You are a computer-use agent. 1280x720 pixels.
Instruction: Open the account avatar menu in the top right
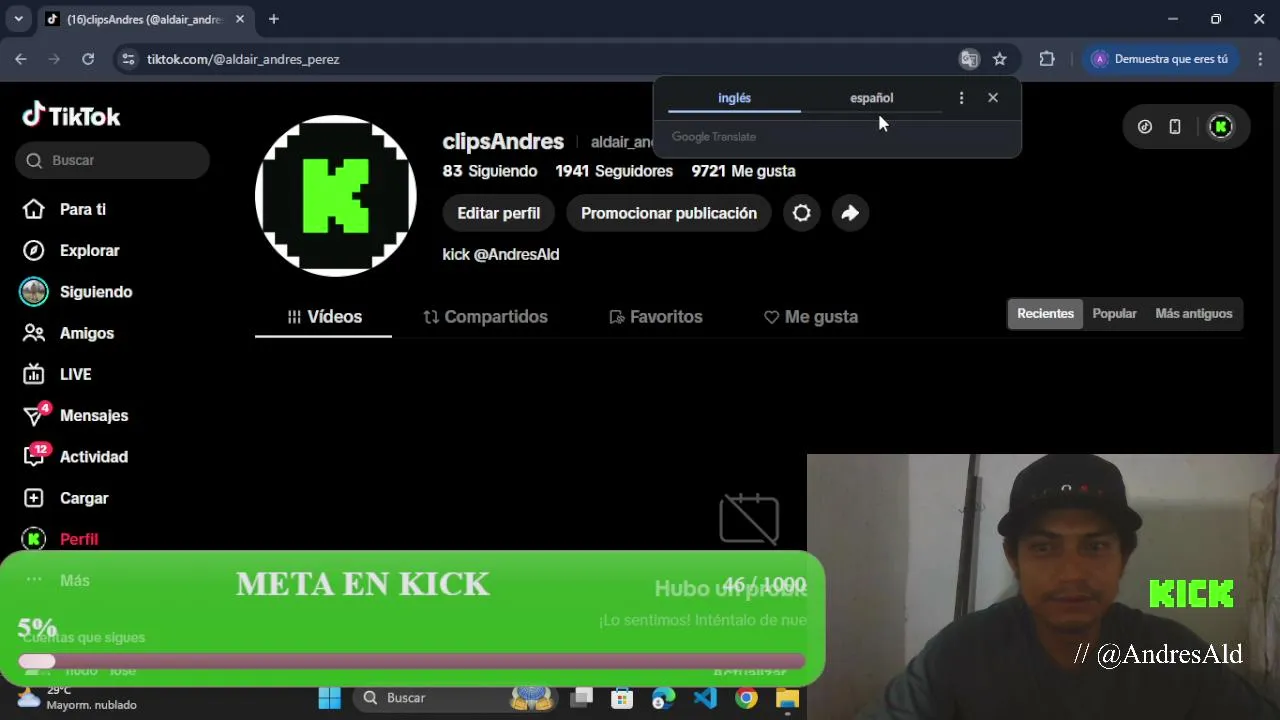[1220, 127]
